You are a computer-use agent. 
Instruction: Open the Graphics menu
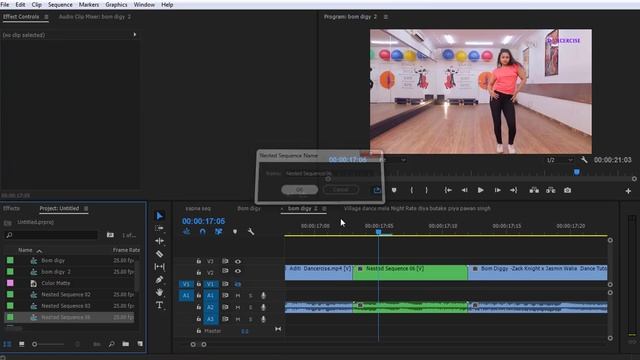click(x=116, y=4)
